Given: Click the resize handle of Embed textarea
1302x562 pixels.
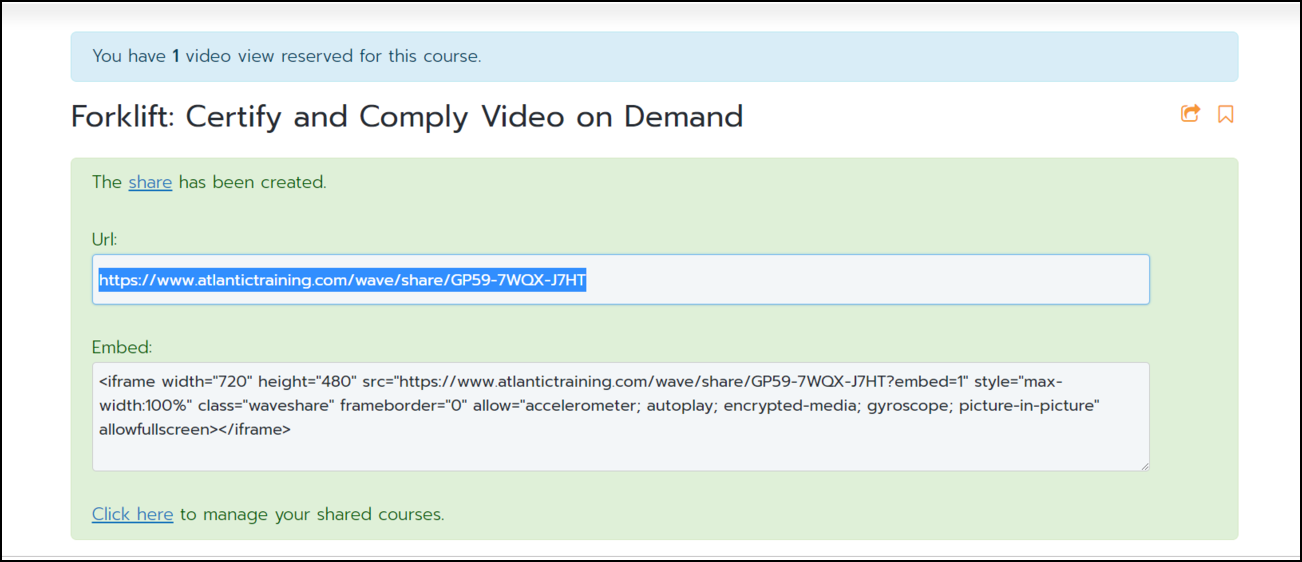Looking at the screenshot, I should [1143, 465].
